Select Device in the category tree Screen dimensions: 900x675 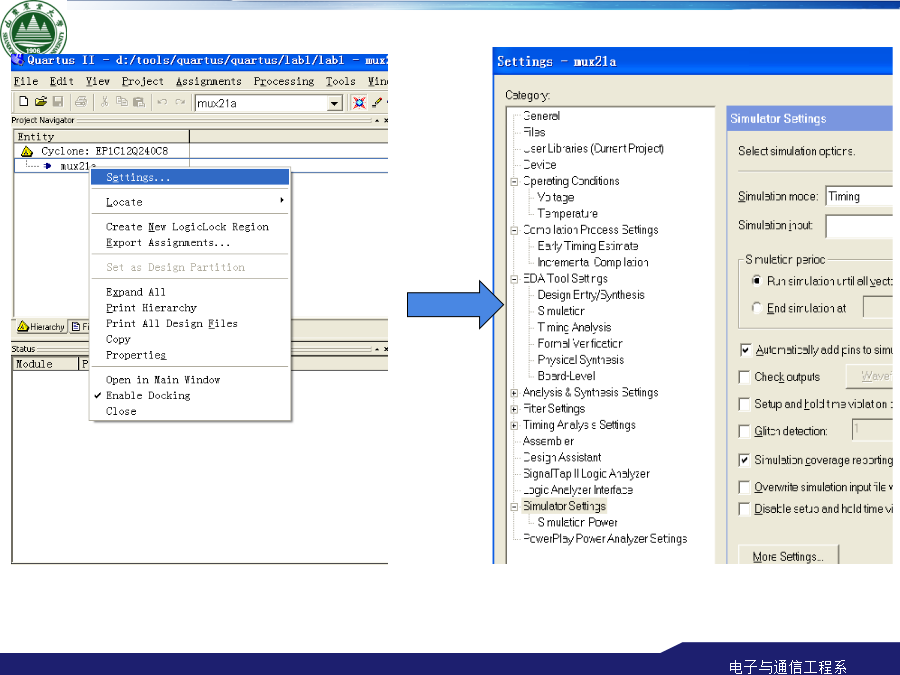[540, 165]
